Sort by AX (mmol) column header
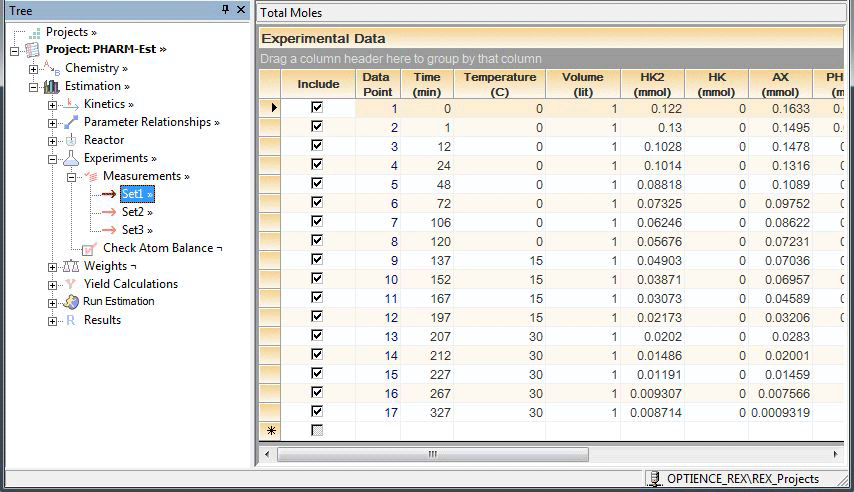 (x=780, y=84)
